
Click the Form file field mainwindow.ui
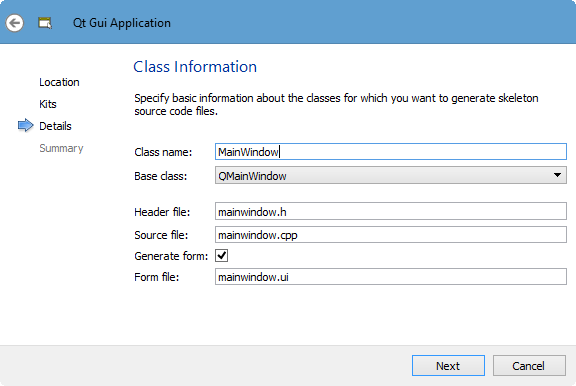(x=390, y=276)
